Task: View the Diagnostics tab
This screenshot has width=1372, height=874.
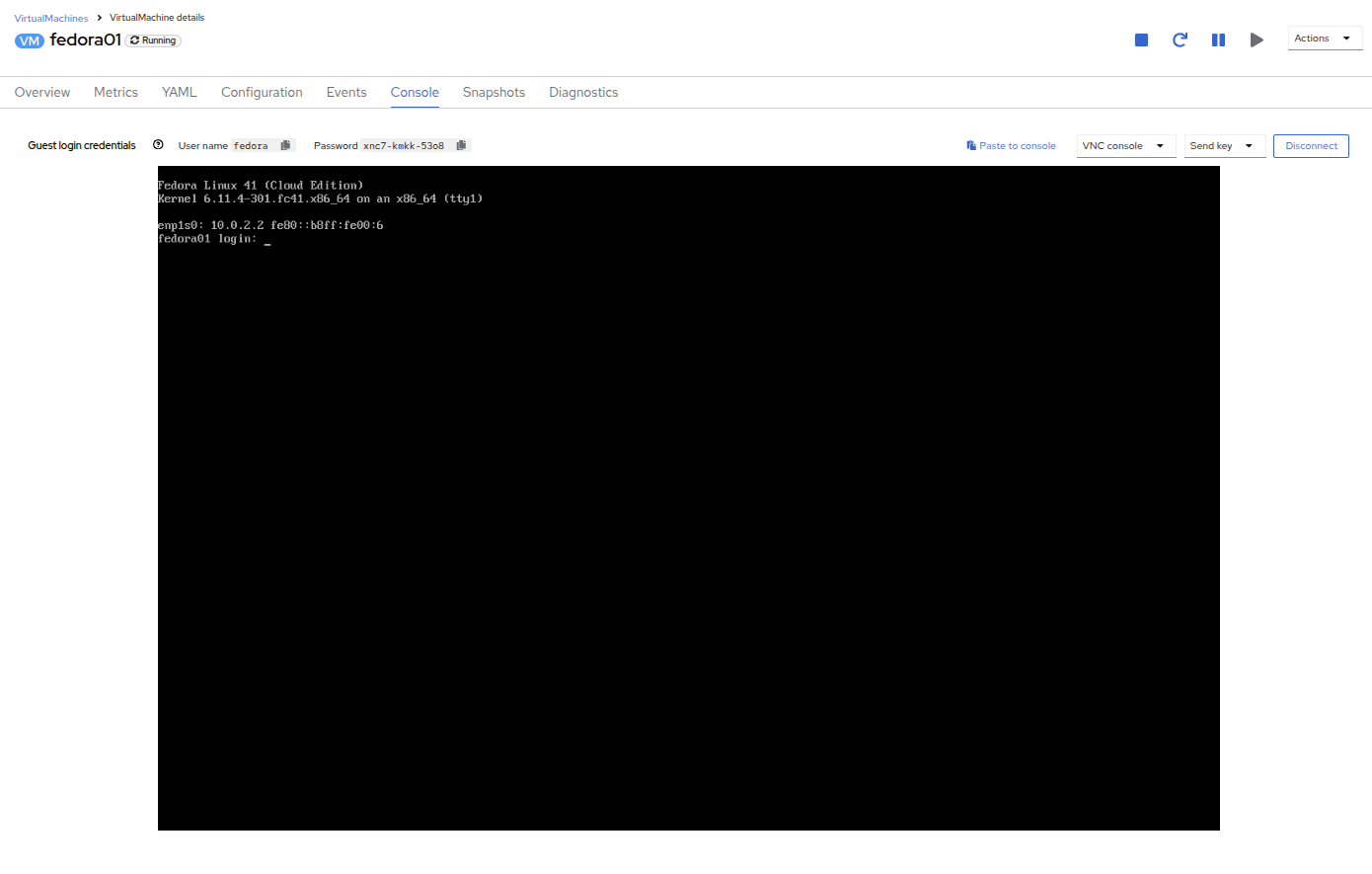Action: click(583, 92)
